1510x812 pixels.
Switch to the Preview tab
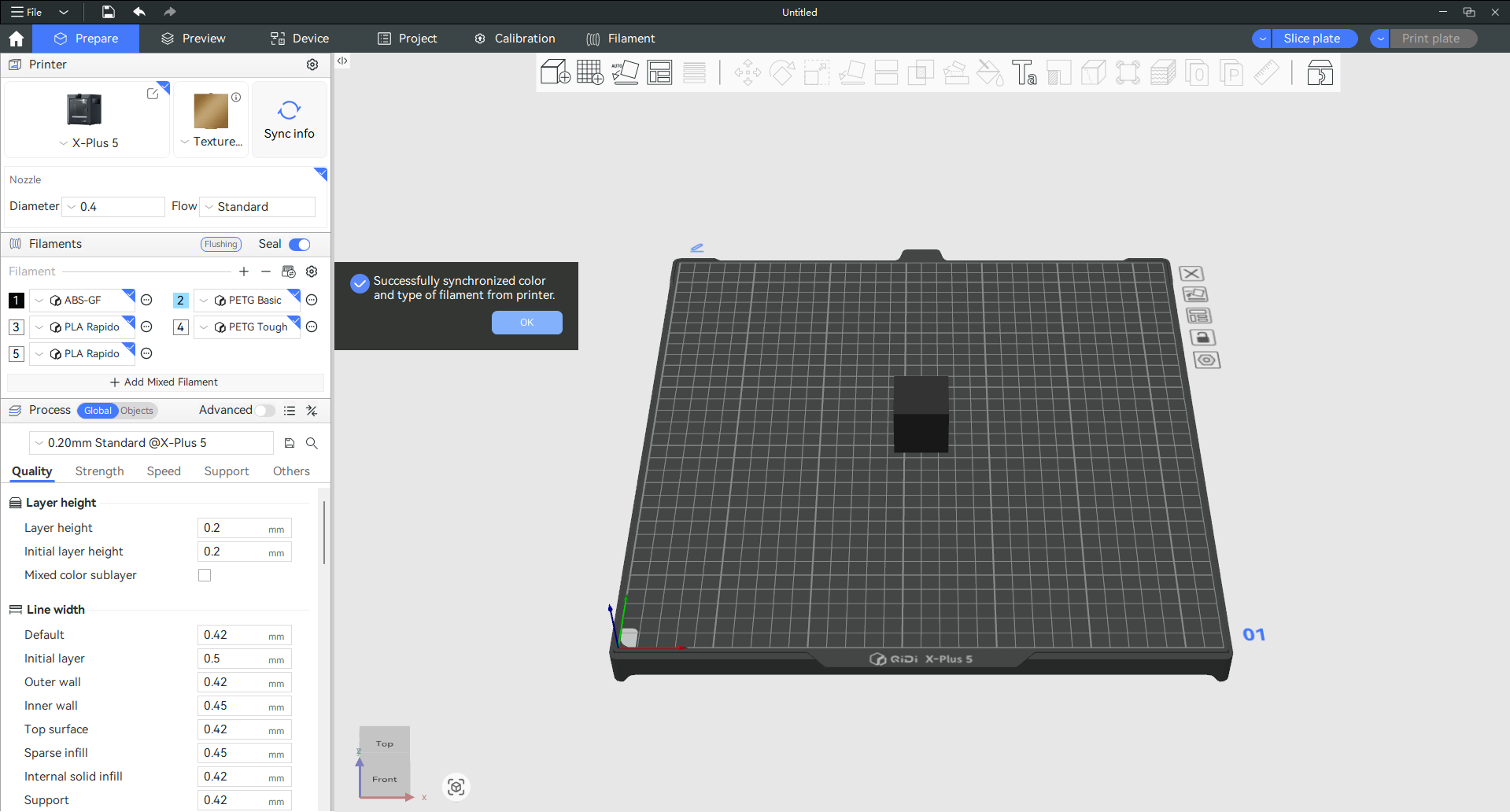pos(193,39)
